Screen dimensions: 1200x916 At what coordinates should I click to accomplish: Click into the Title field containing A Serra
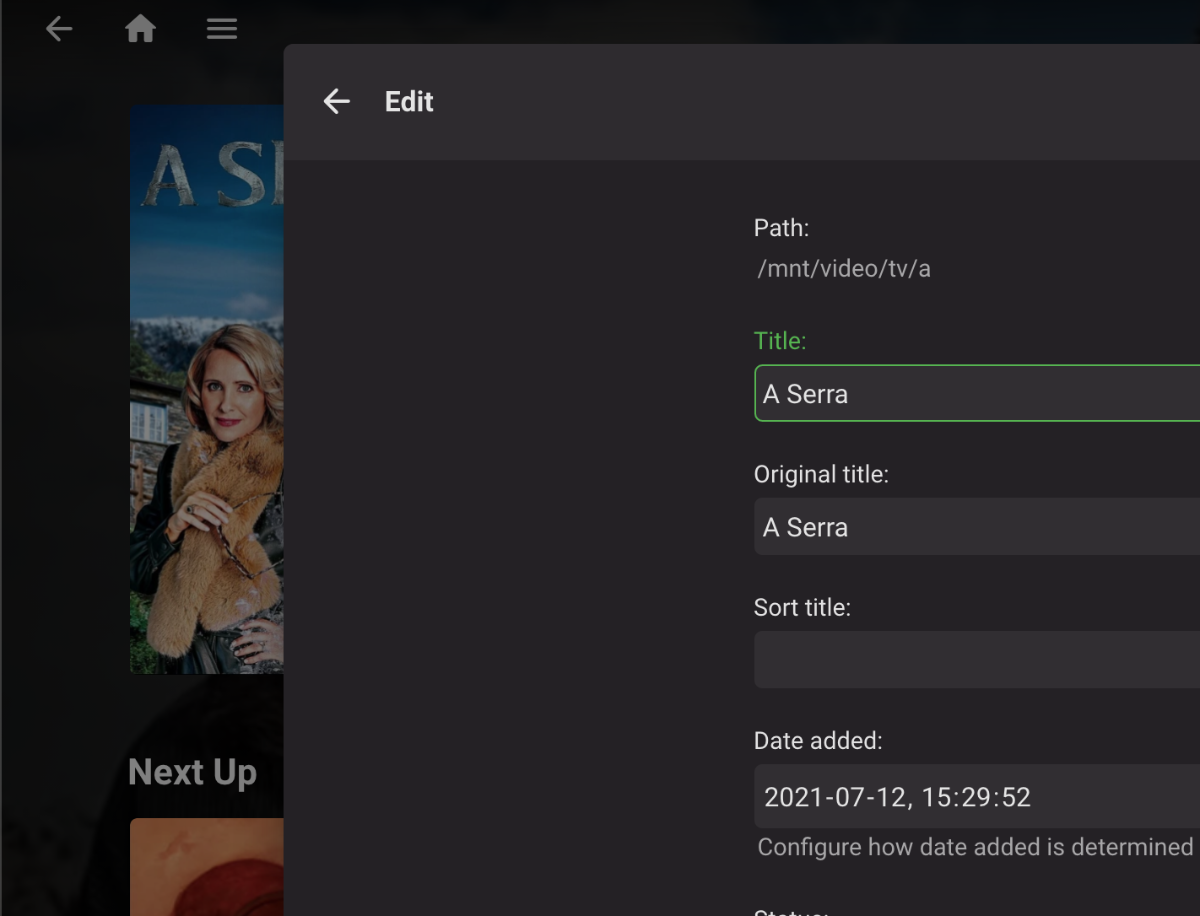coord(976,394)
